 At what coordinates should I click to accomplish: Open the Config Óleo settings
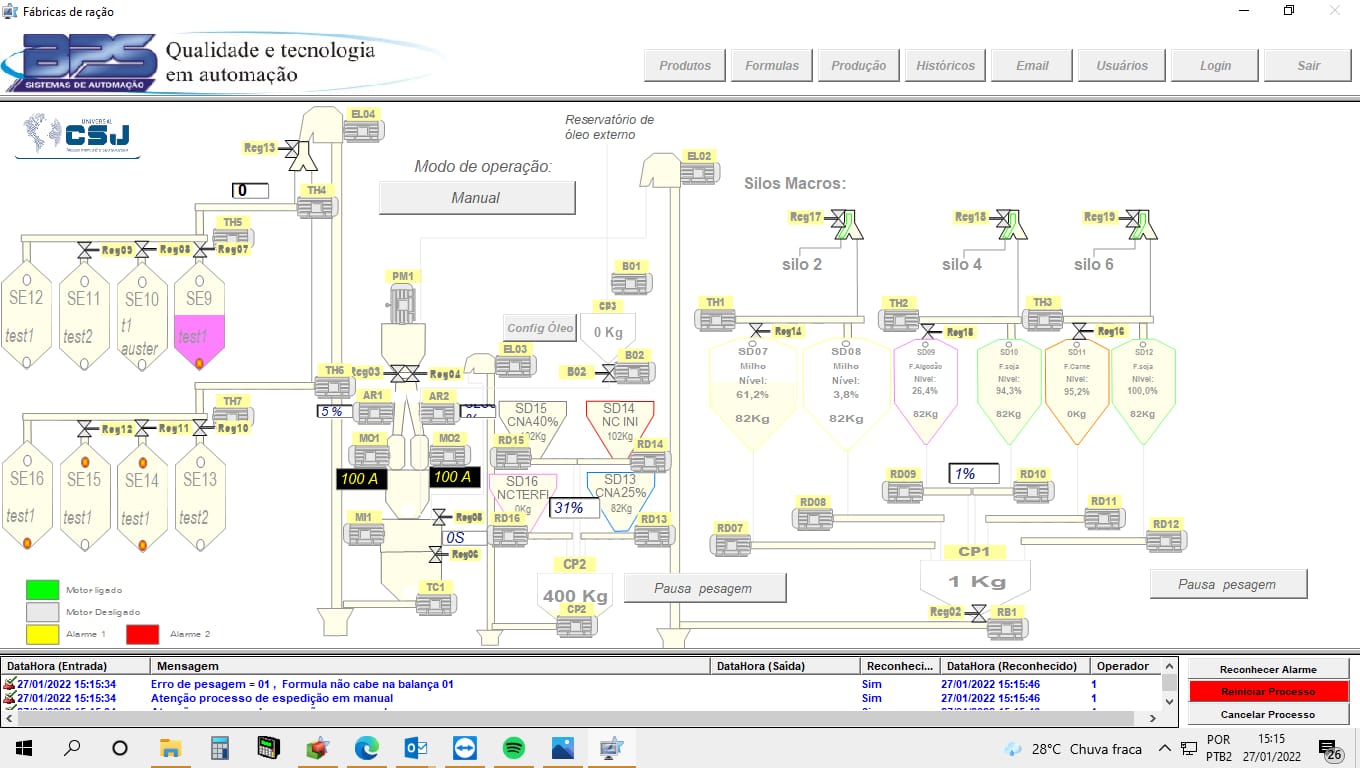540,327
